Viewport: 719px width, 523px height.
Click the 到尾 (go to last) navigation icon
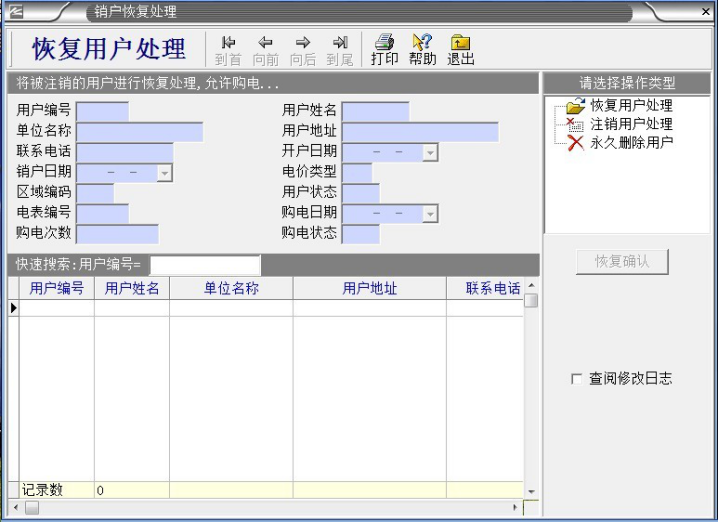(340, 42)
